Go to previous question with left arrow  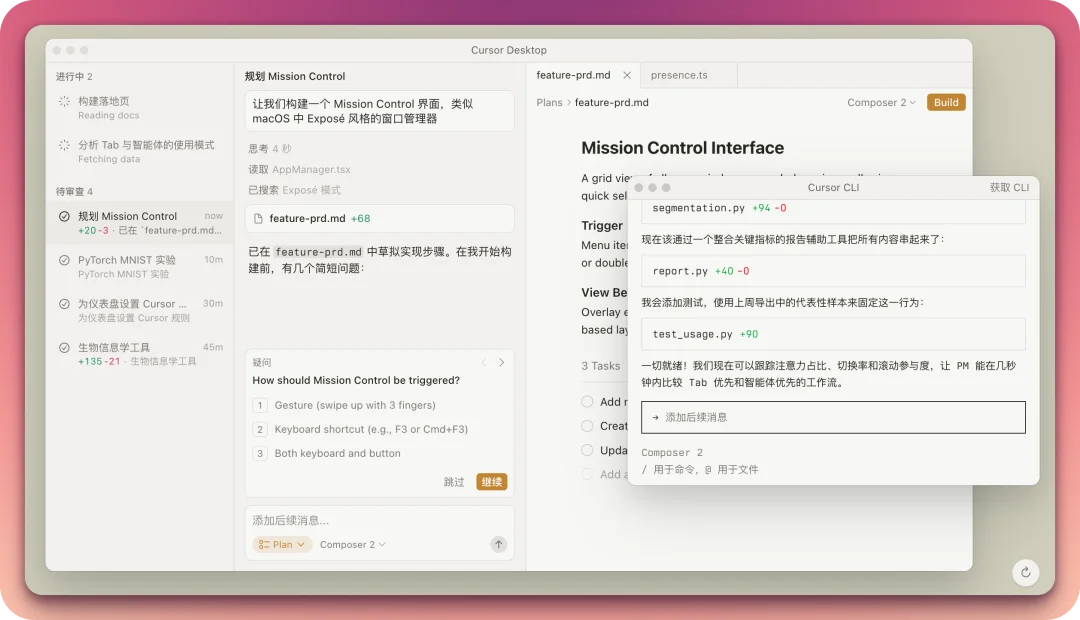484,362
